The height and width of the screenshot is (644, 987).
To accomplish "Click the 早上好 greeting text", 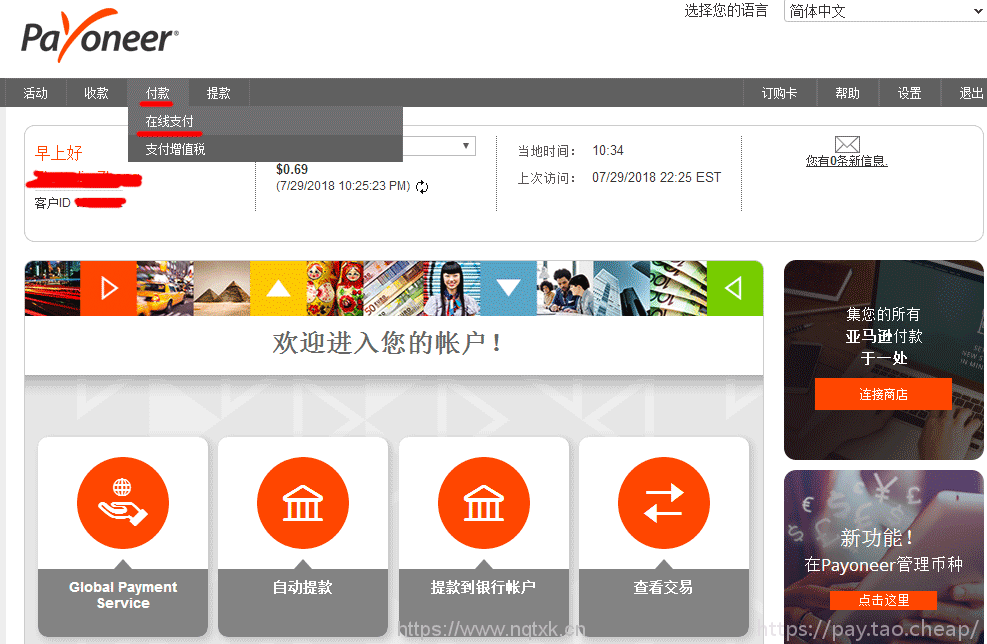I will [x=59, y=152].
